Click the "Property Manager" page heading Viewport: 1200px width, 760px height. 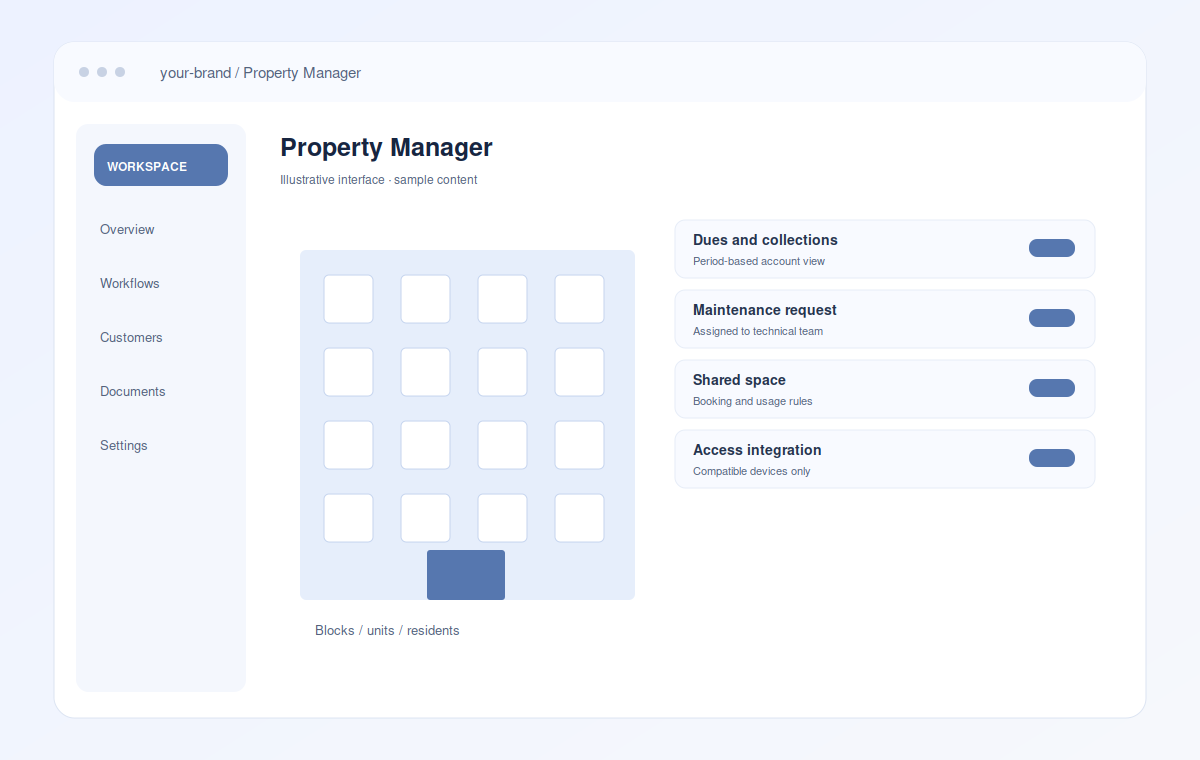(x=386, y=147)
